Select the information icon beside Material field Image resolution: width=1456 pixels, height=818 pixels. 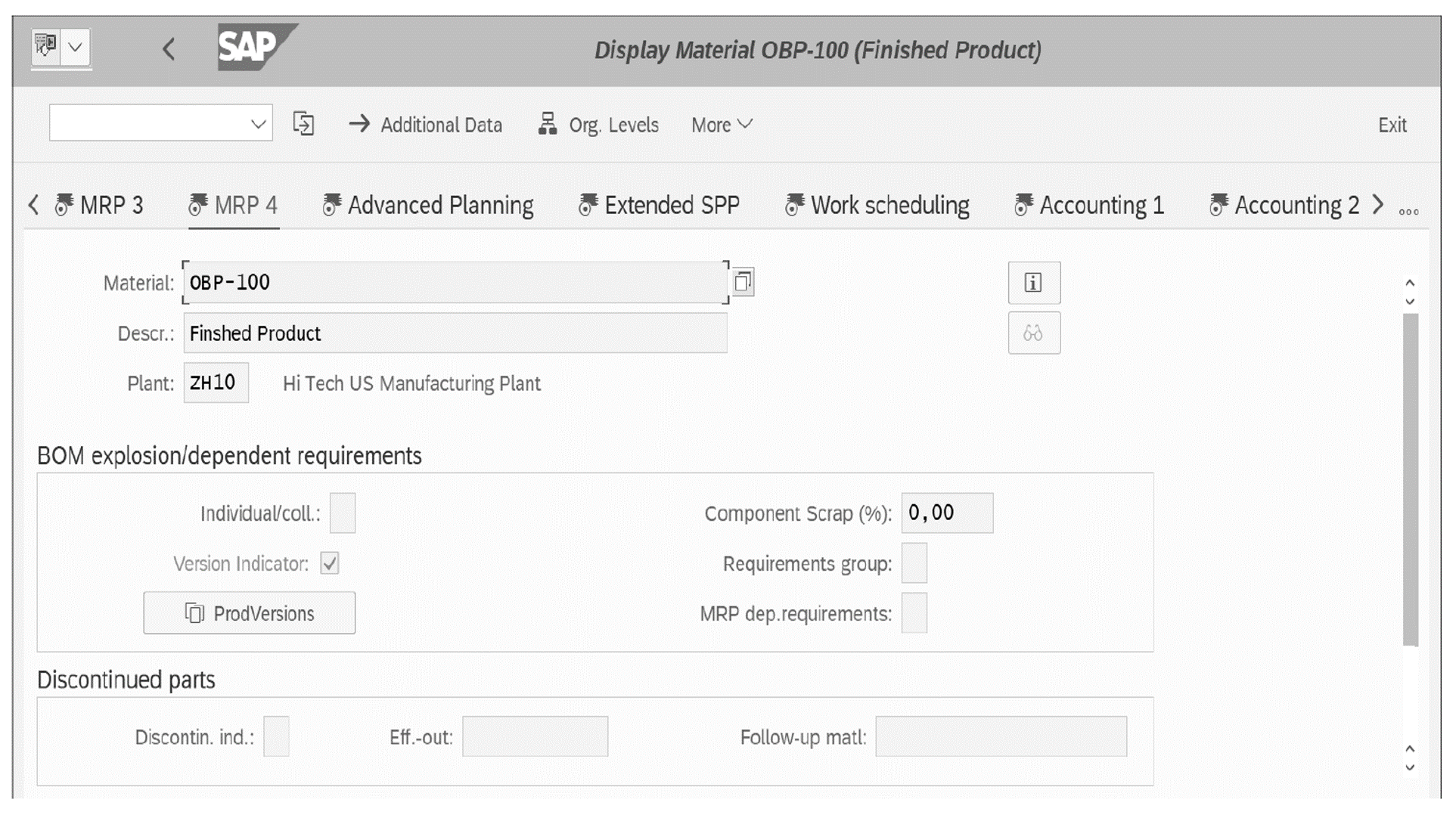point(1034,283)
